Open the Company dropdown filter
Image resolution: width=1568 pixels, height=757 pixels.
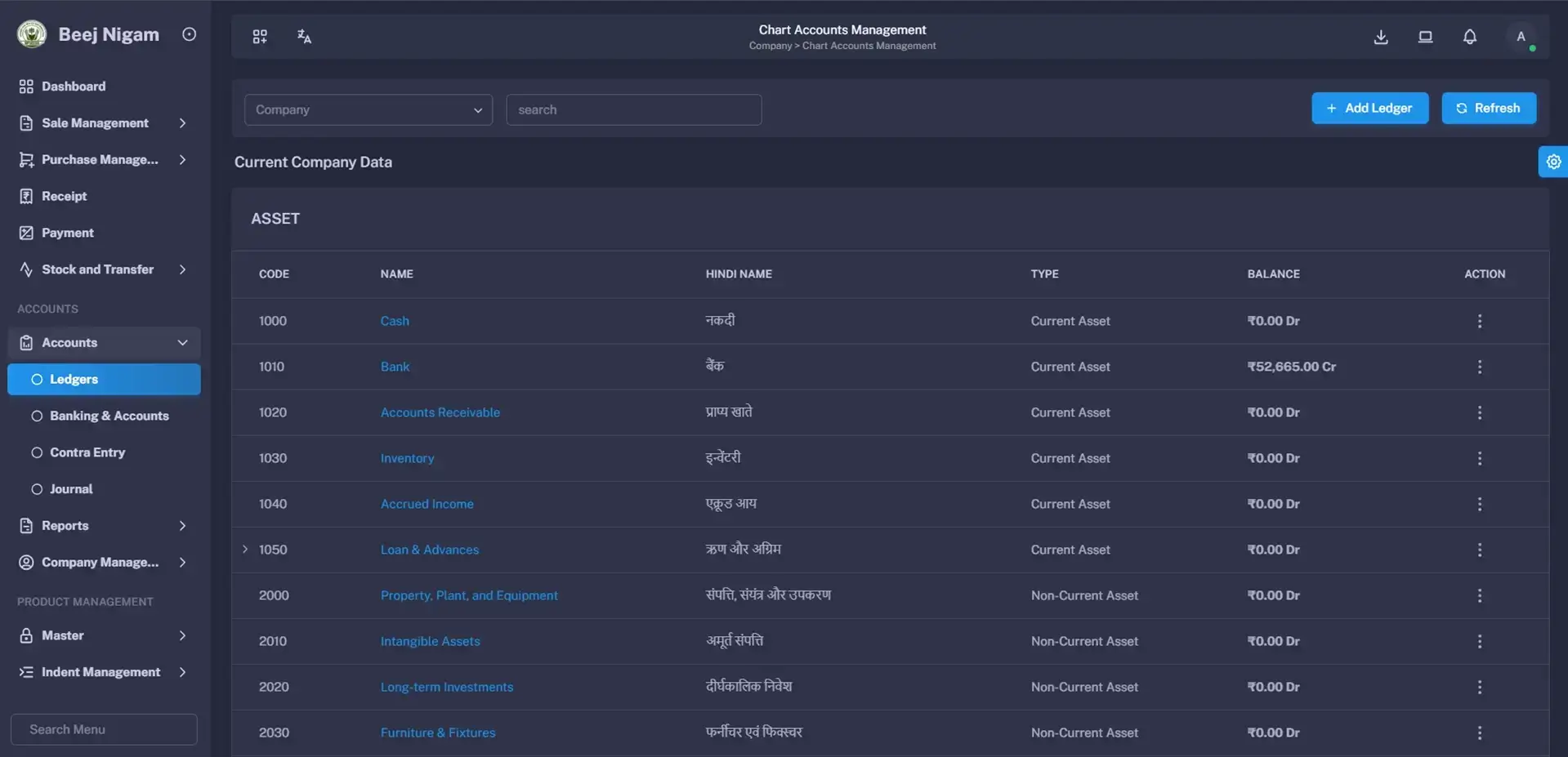coord(368,109)
